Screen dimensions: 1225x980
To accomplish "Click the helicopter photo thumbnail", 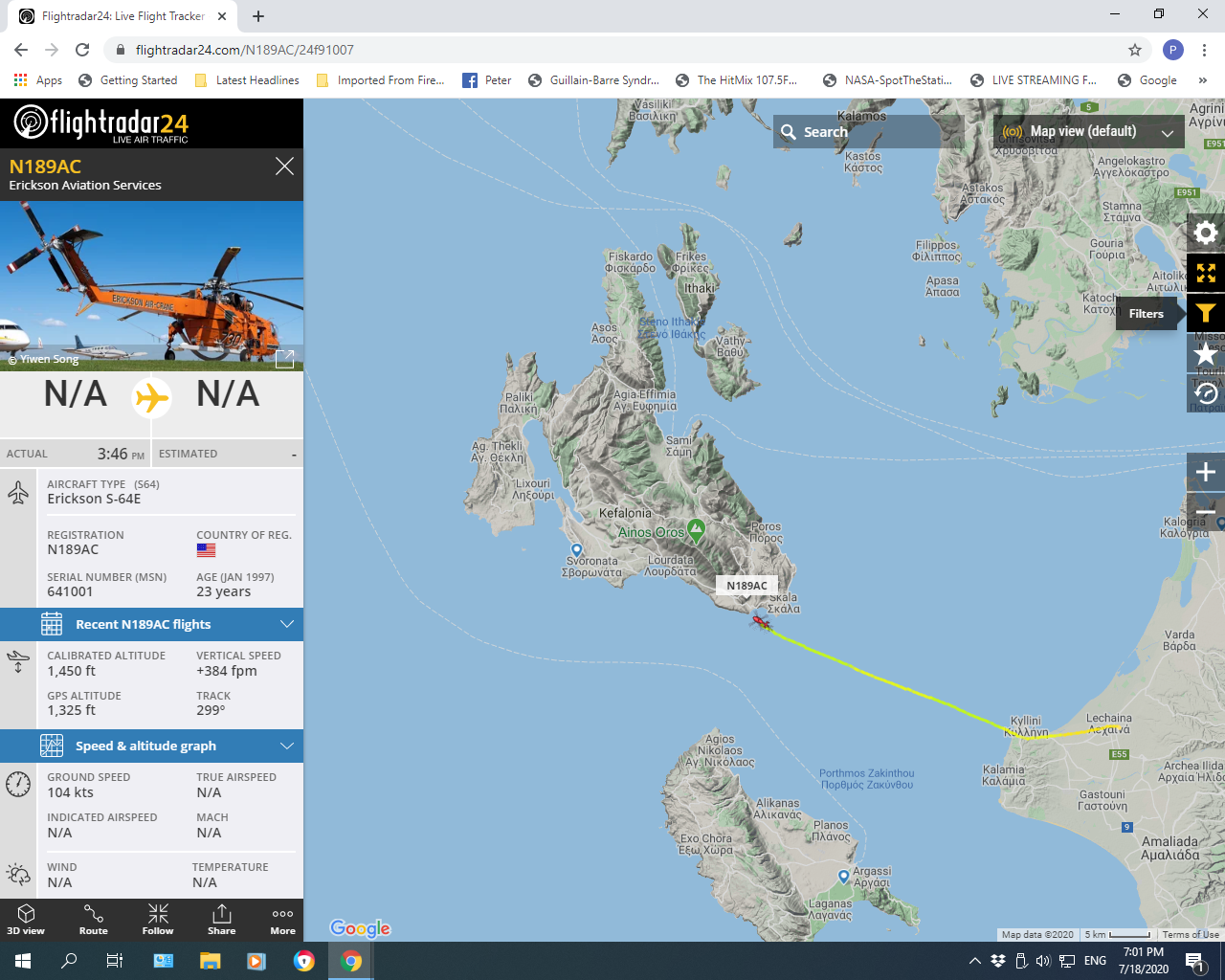I will point(151,286).
